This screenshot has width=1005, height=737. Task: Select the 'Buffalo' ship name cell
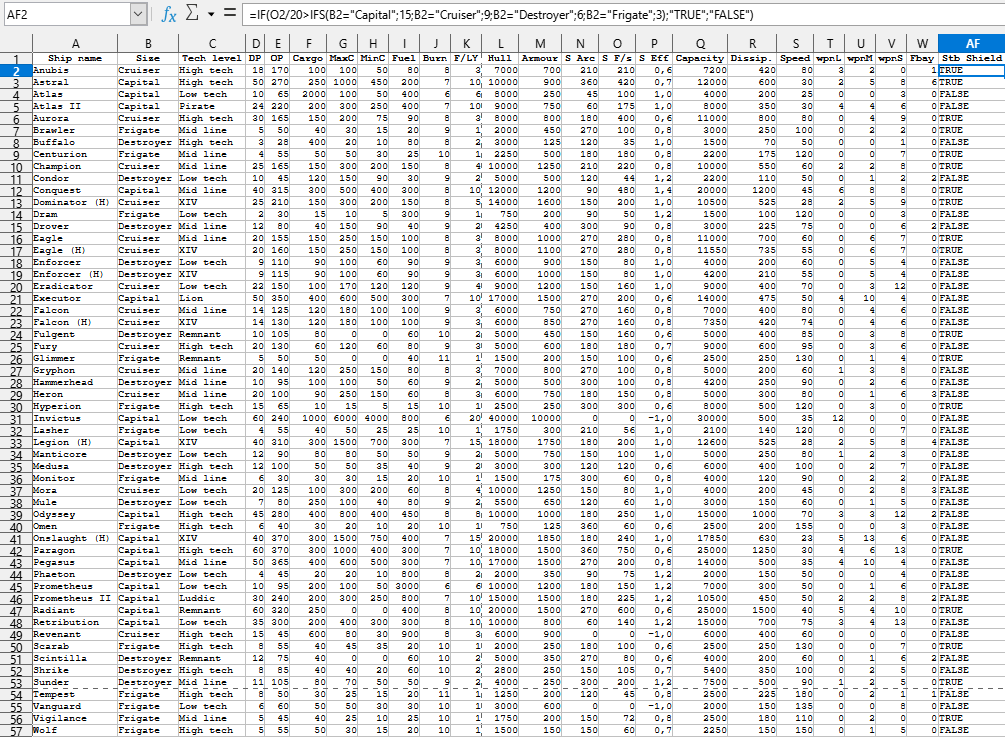pyautogui.click(x=75, y=142)
